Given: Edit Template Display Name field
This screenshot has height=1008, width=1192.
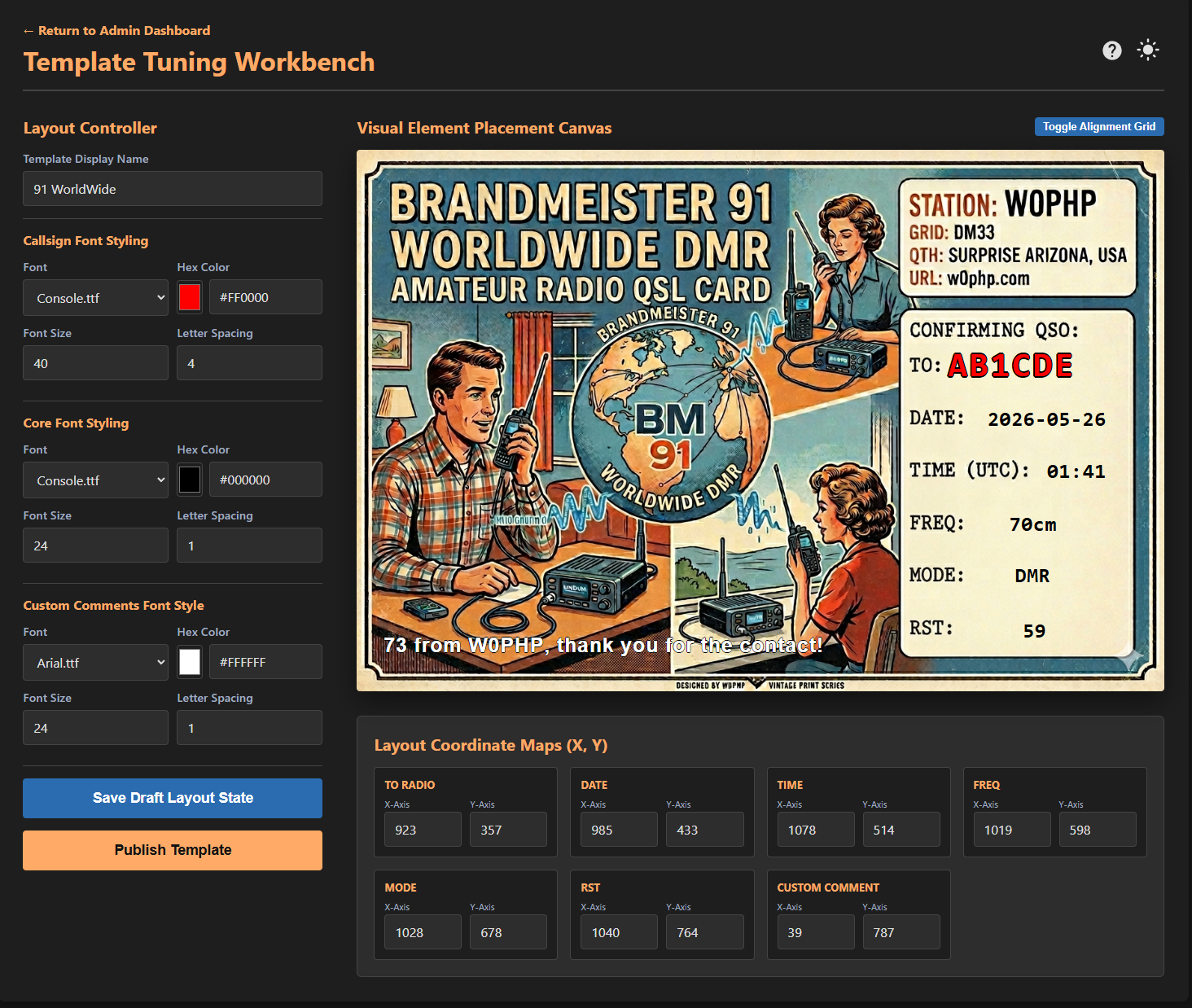Looking at the screenshot, I should coord(173,189).
